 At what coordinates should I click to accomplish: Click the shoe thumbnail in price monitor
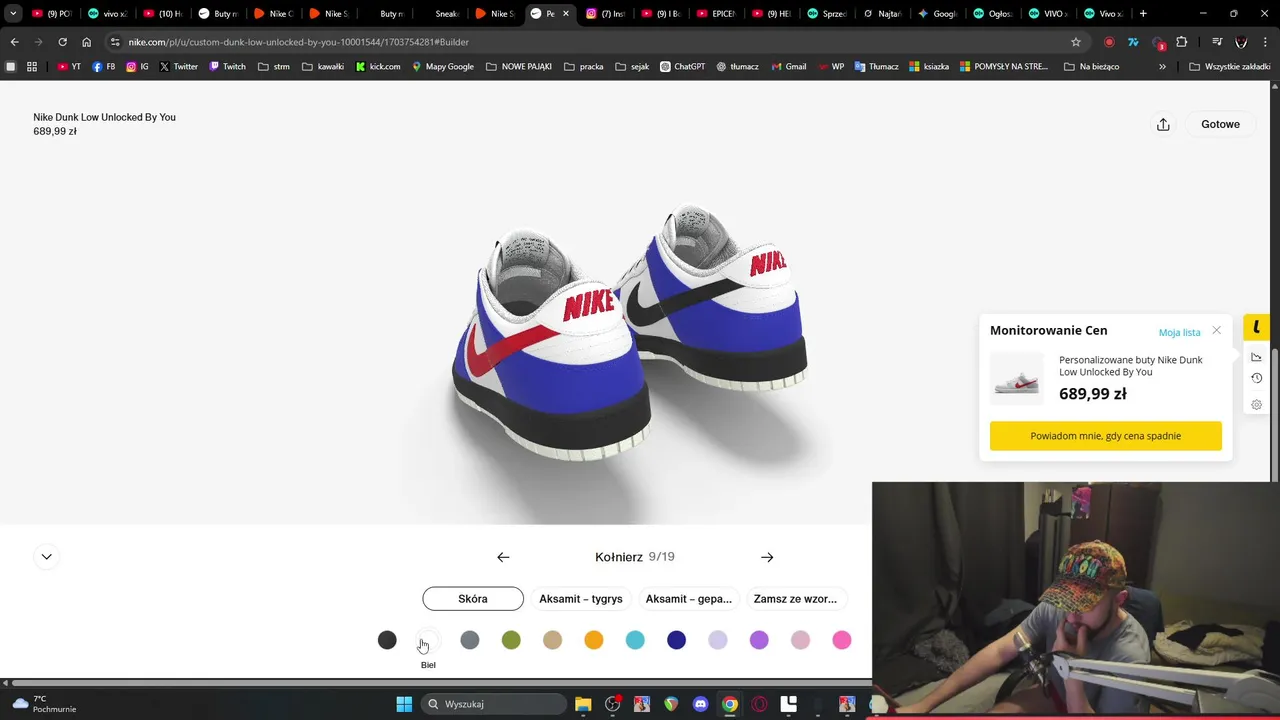tap(1016, 379)
